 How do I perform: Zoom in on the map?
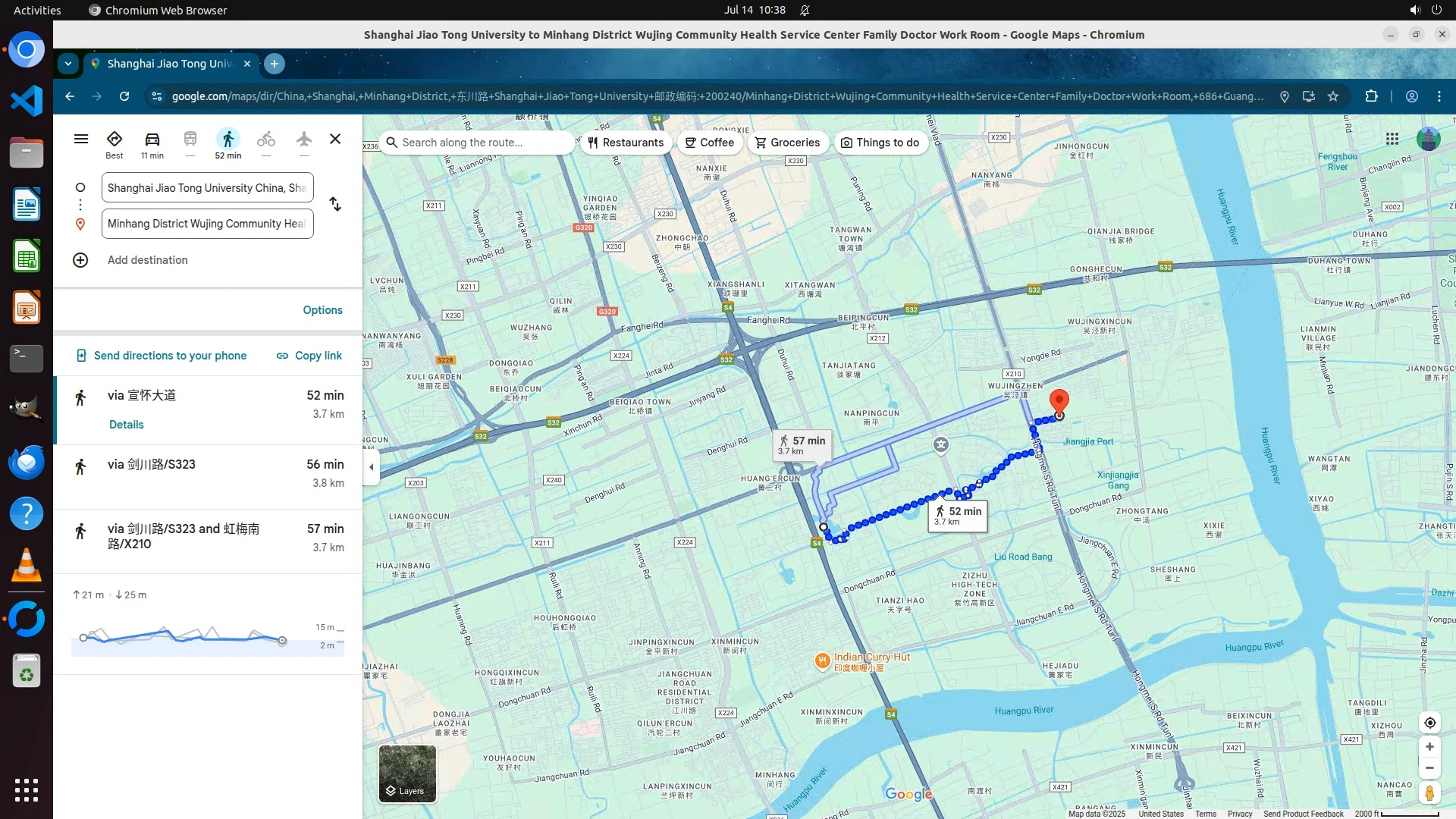coord(1429,747)
